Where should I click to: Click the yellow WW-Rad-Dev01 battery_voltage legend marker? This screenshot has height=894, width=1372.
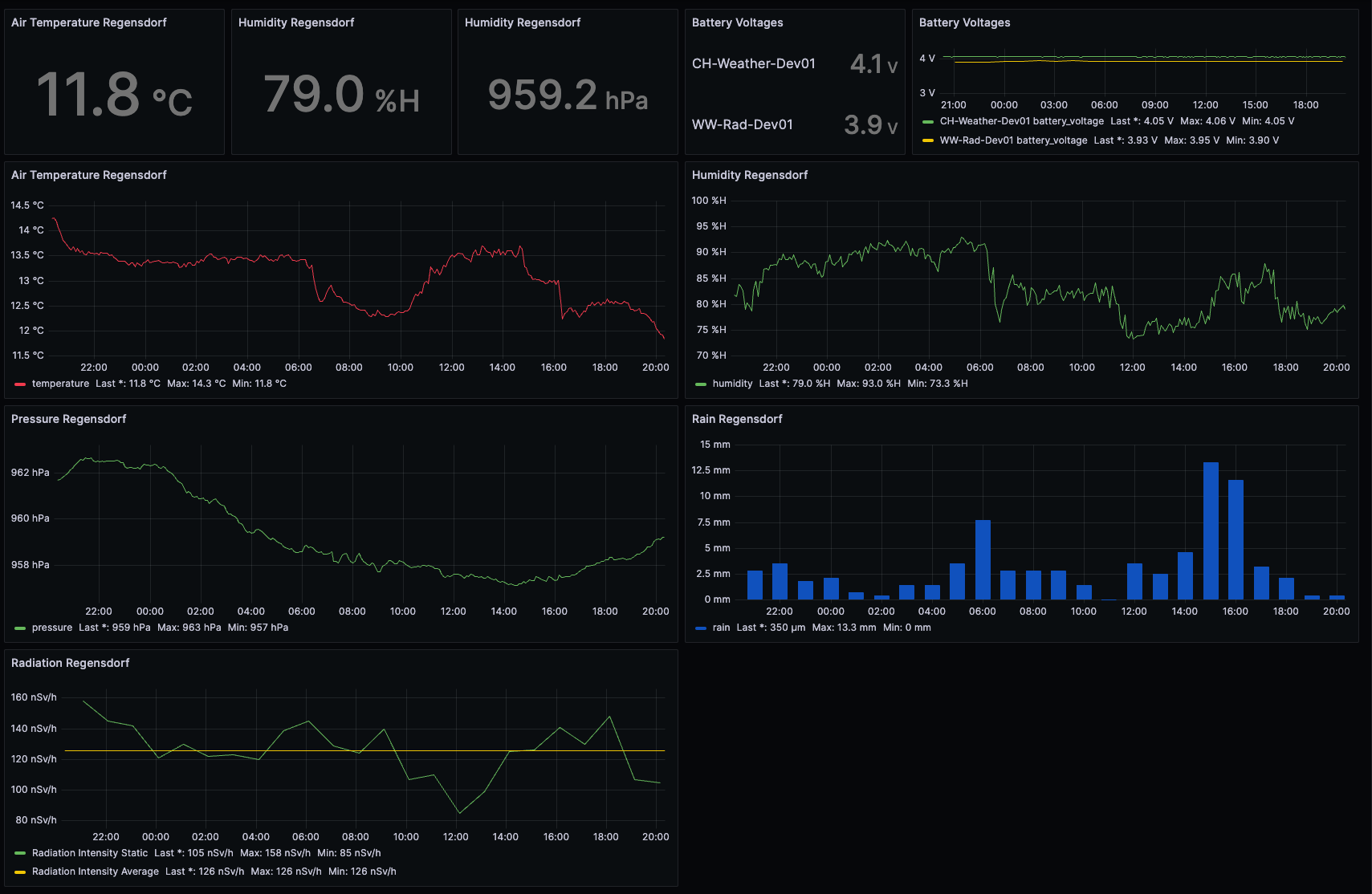pos(928,140)
